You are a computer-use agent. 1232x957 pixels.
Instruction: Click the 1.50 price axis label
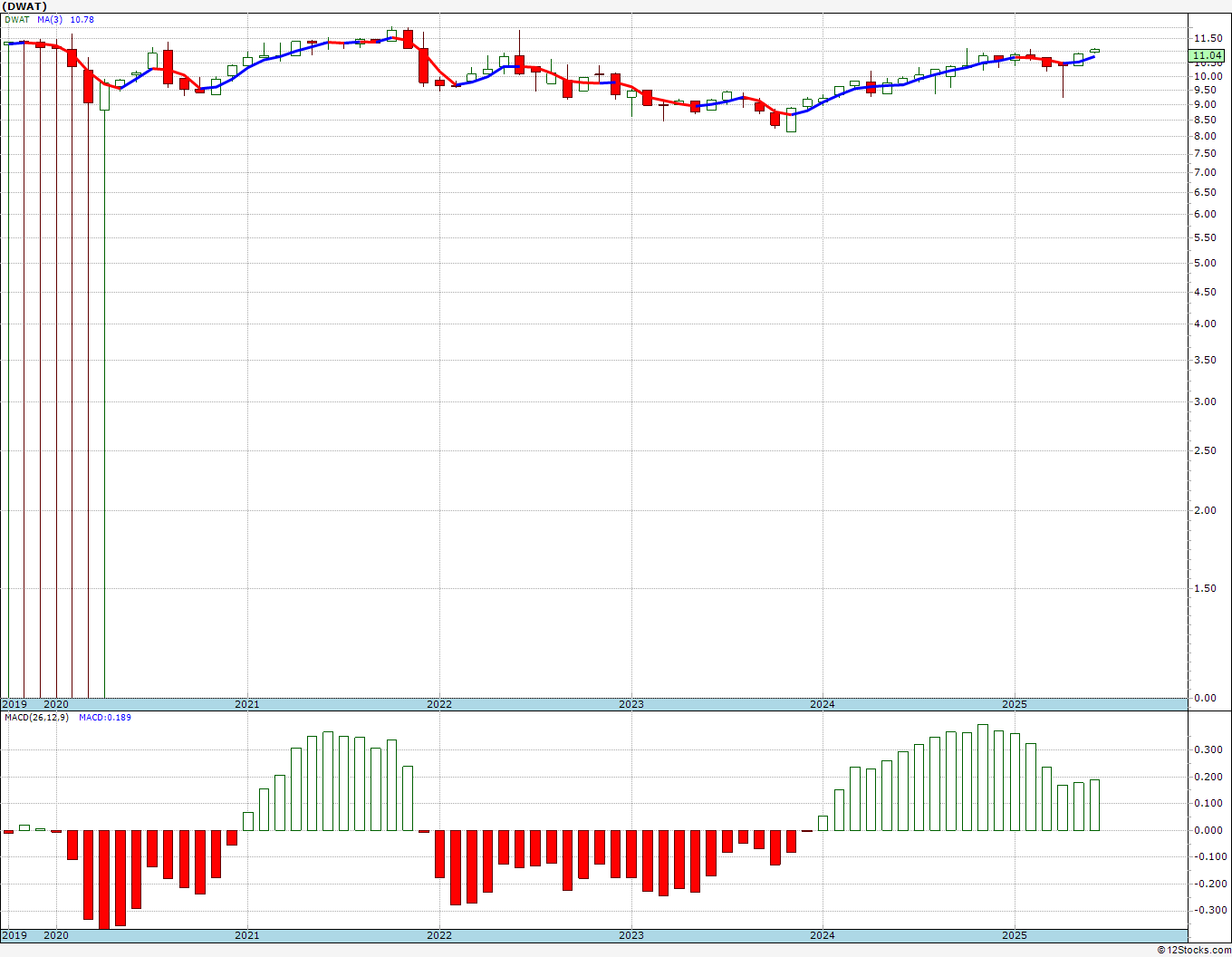[x=1205, y=589]
